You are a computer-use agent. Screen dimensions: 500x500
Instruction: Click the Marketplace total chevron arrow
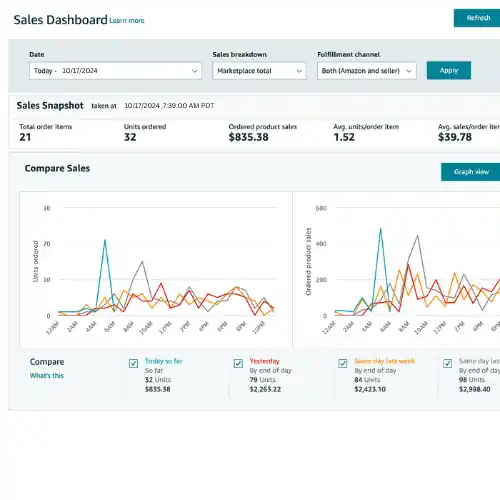(299, 71)
